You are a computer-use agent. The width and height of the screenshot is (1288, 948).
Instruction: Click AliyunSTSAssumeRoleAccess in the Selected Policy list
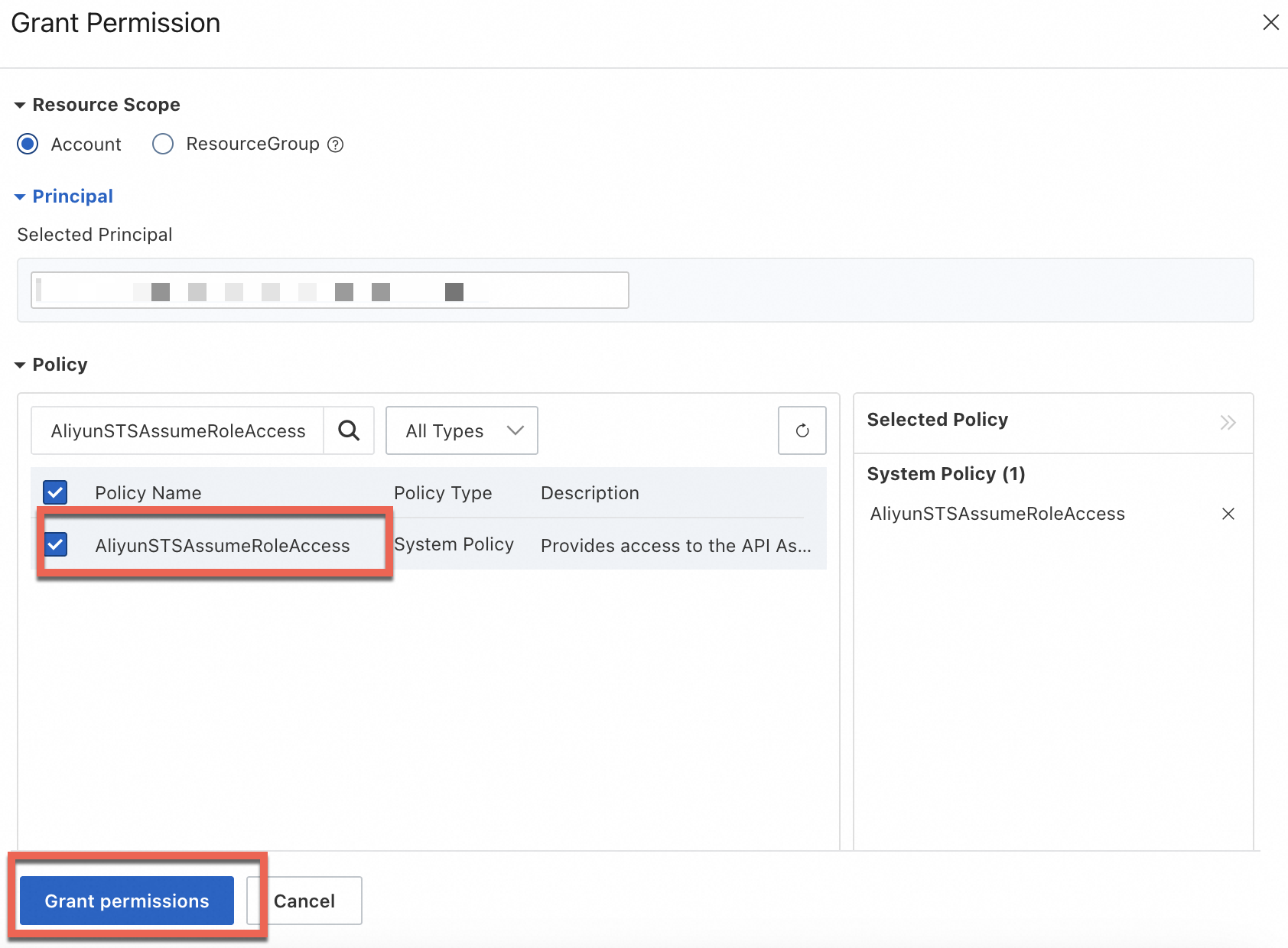pyautogui.click(x=997, y=514)
